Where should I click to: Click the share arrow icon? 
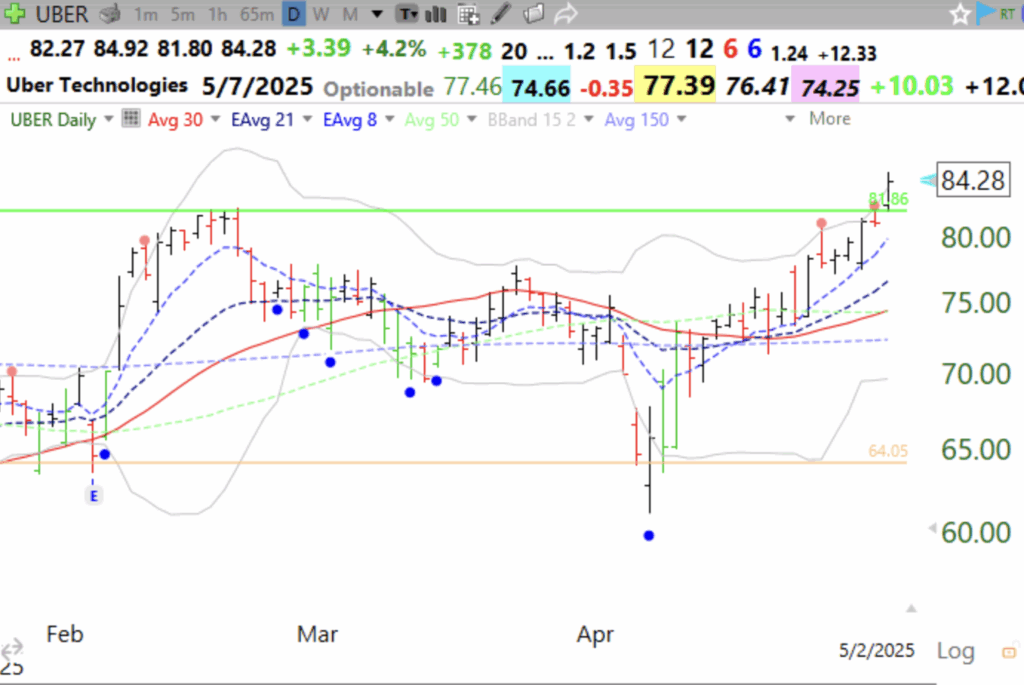566,14
